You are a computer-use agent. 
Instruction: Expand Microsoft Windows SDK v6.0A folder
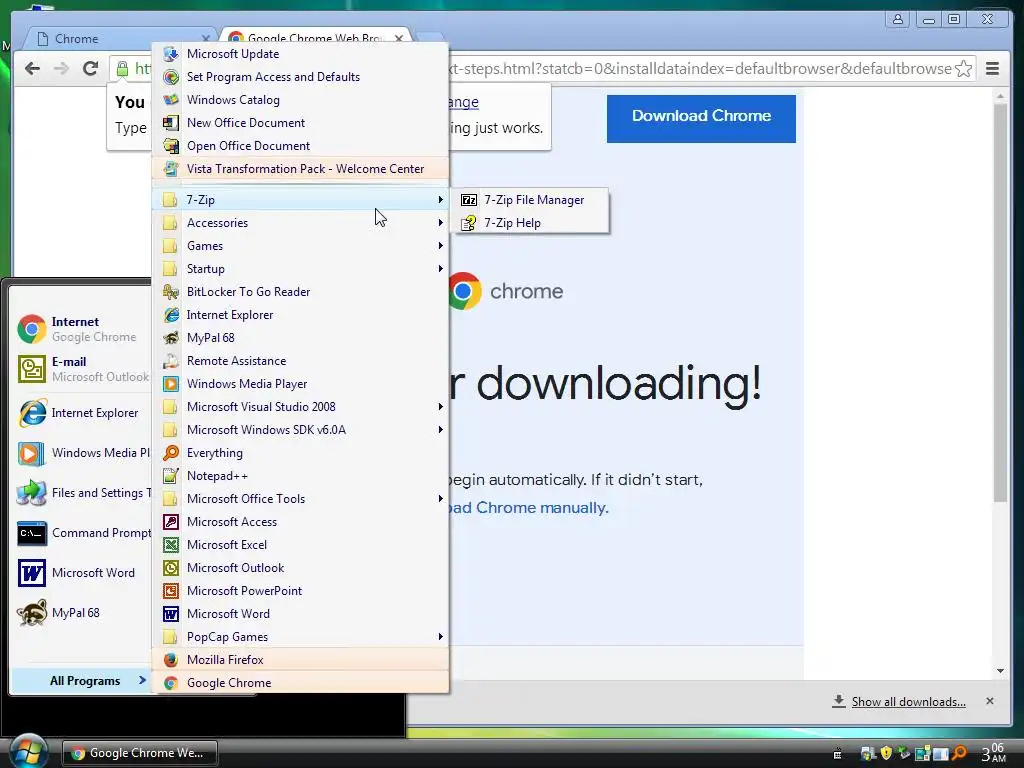pos(300,430)
